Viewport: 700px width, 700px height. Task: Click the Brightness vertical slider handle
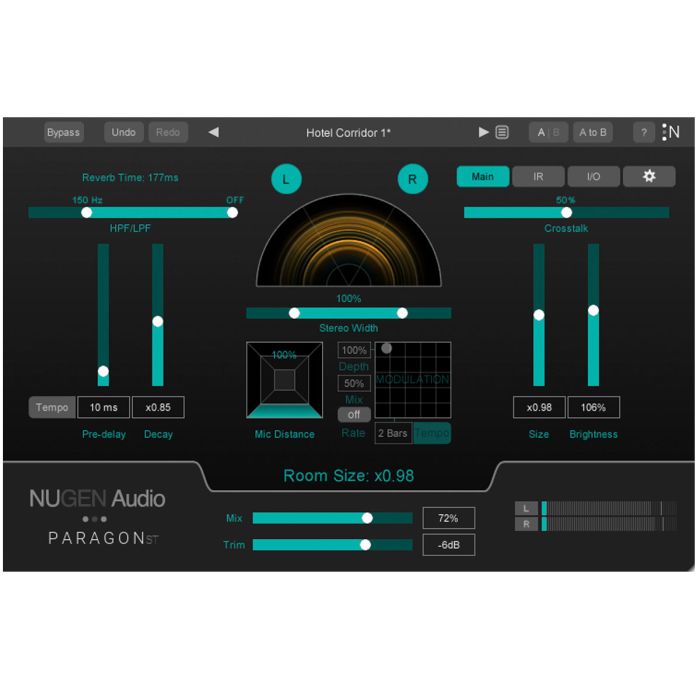coord(593,310)
